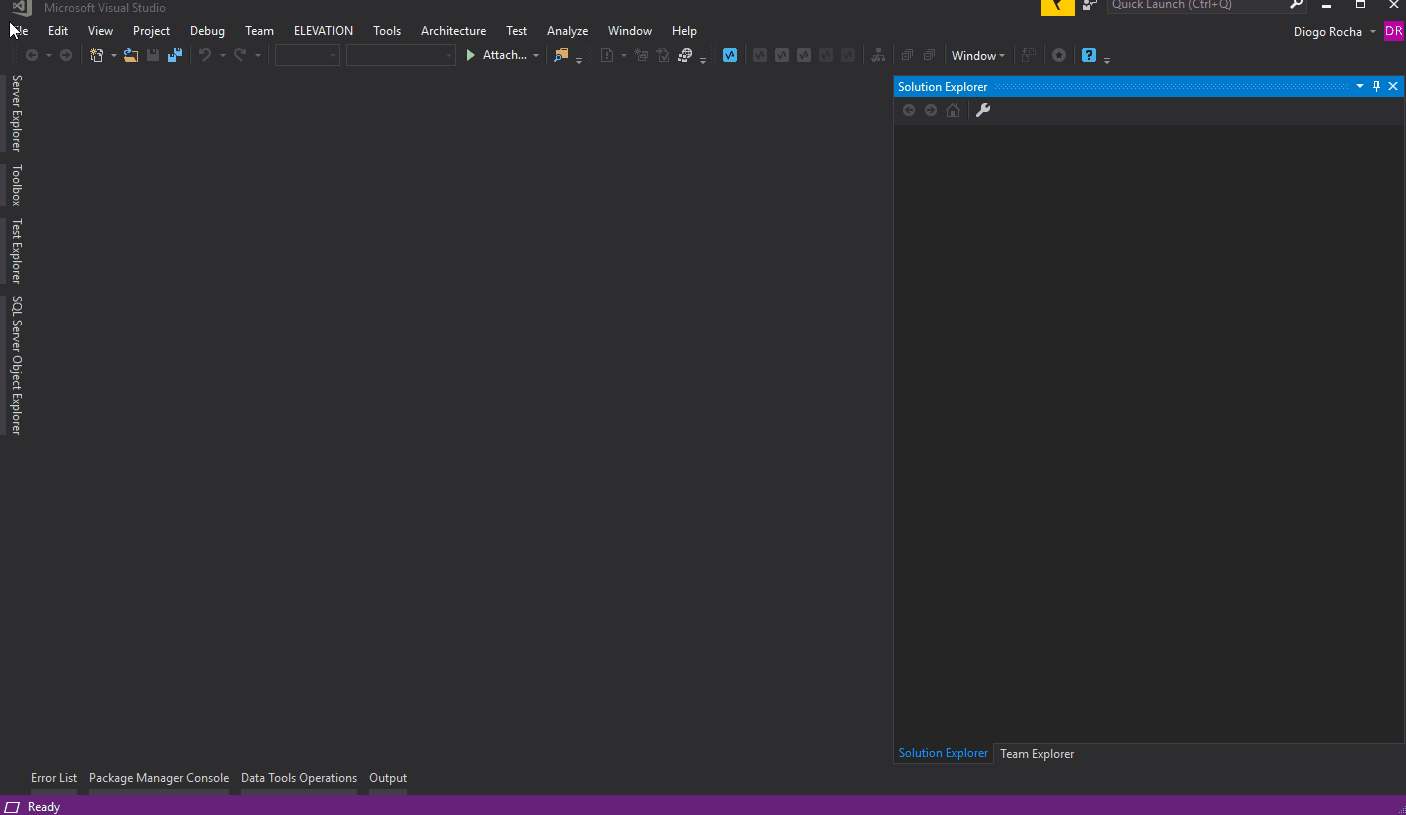
Task: Expand the Help toolbar overflow options
Action: [1107, 59]
